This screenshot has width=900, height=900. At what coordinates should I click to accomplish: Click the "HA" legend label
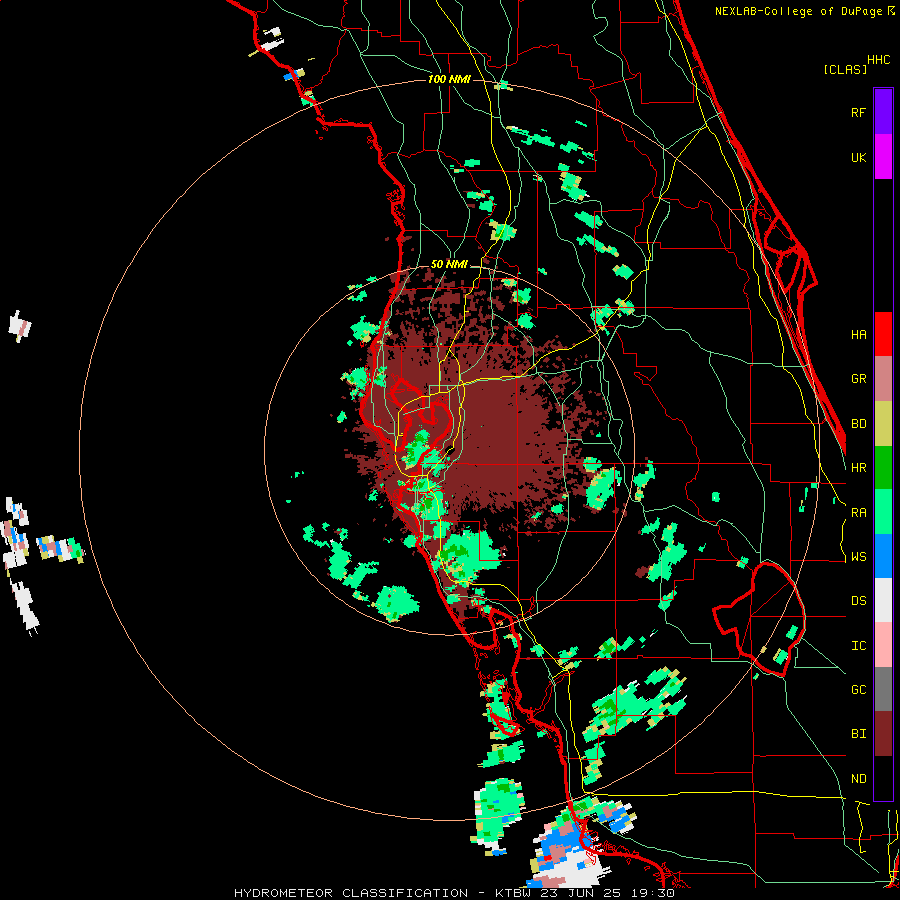pyautogui.click(x=858, y=334)
